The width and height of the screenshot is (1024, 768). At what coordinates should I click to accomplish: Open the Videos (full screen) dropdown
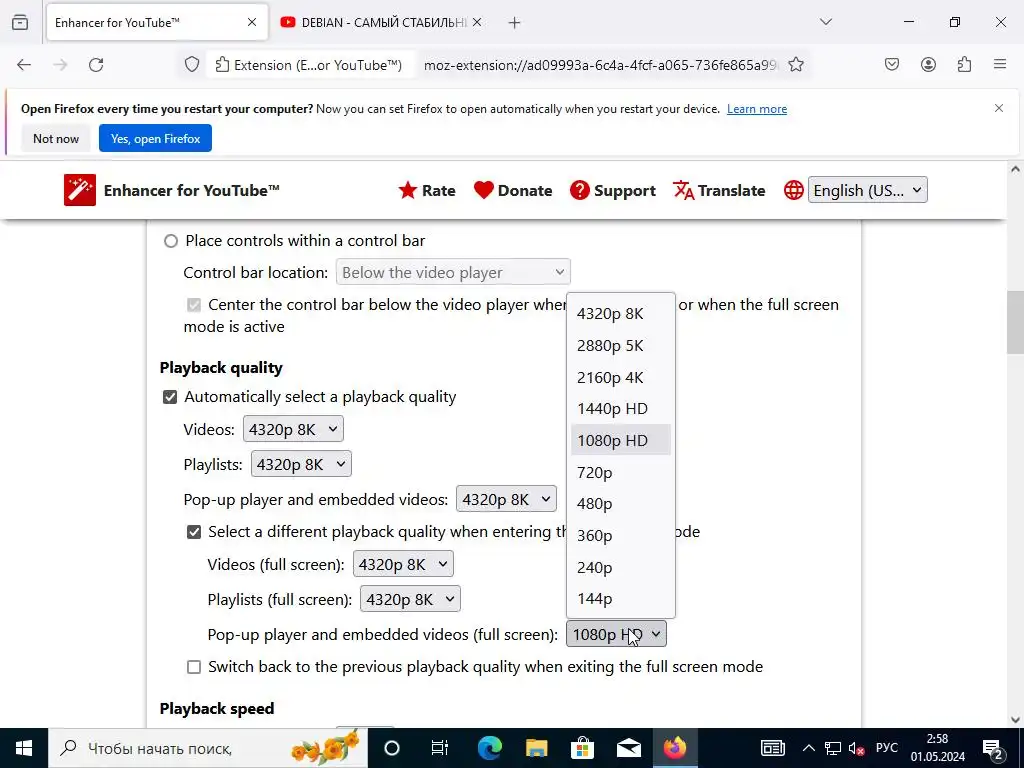point(403,564)
